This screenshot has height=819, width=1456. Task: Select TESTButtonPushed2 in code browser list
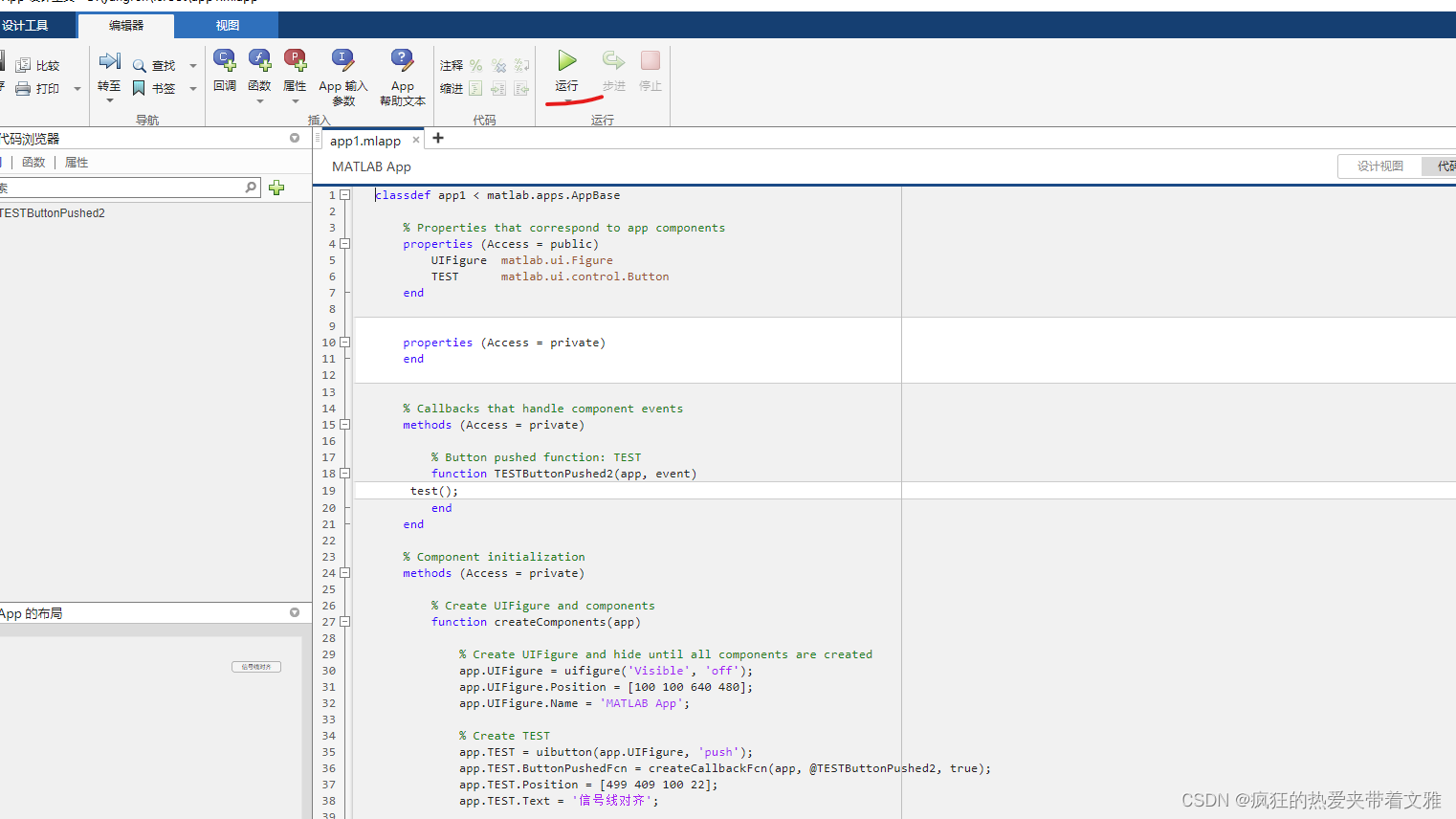53,213
